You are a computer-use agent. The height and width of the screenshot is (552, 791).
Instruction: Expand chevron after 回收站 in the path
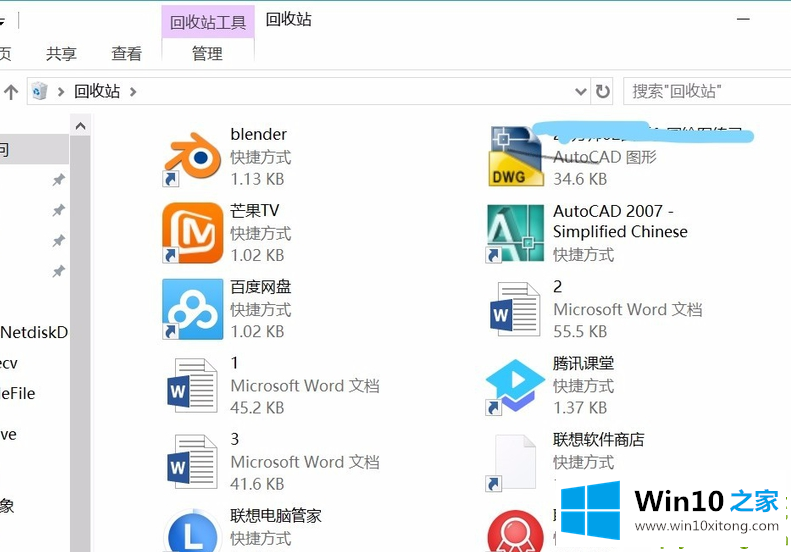[133, 92]
